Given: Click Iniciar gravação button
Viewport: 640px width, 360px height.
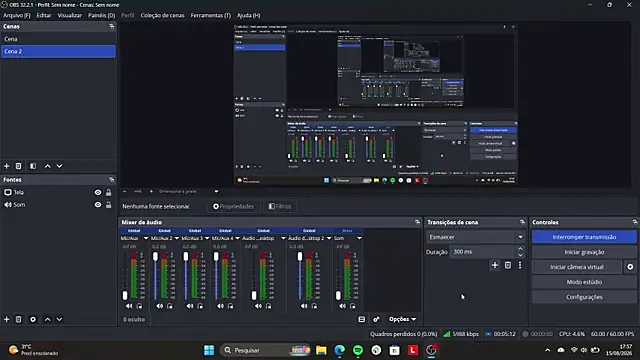Looking at the screenshot, I should (x=584, y=252).
